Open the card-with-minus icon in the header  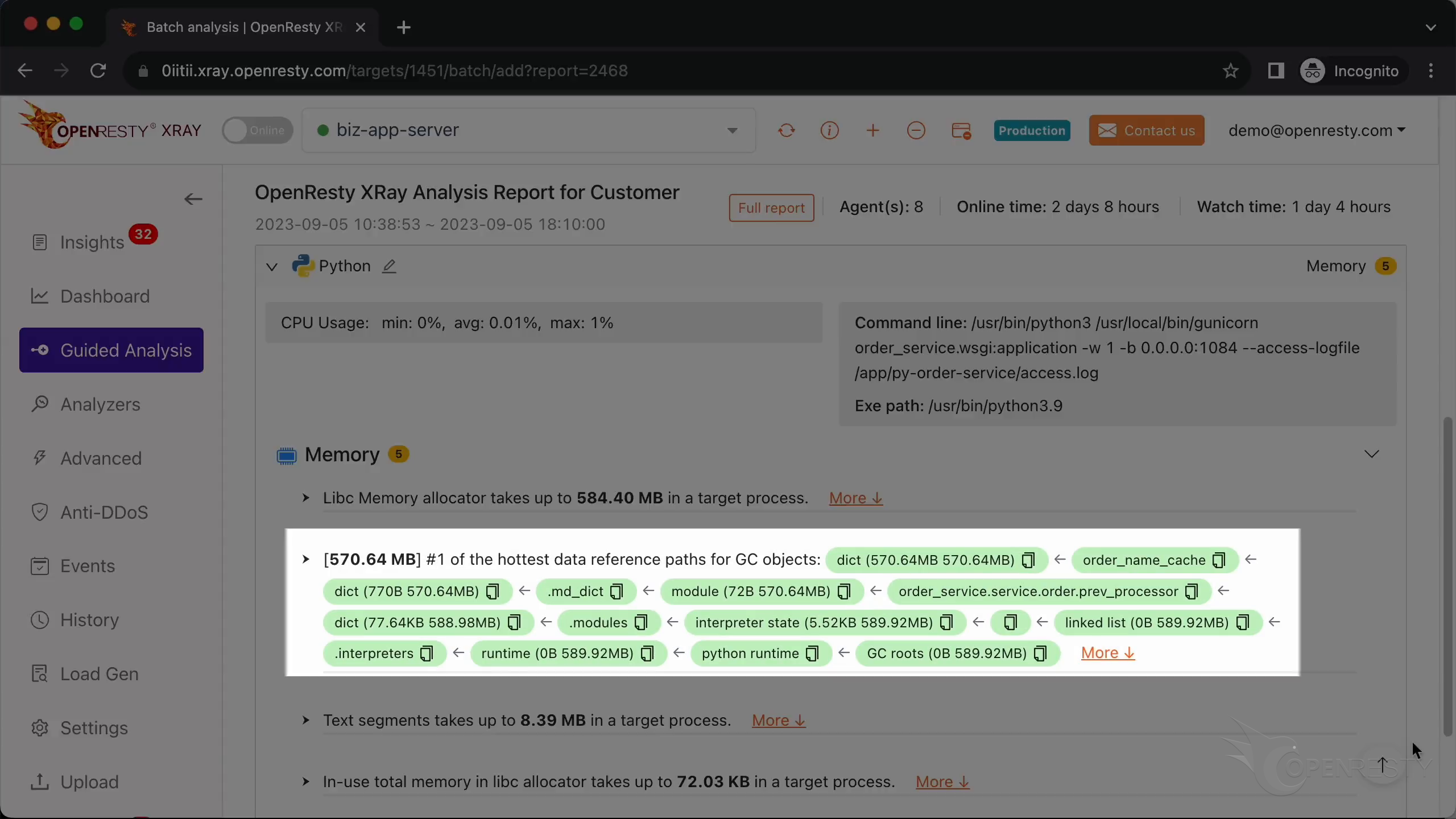(961, 130)
